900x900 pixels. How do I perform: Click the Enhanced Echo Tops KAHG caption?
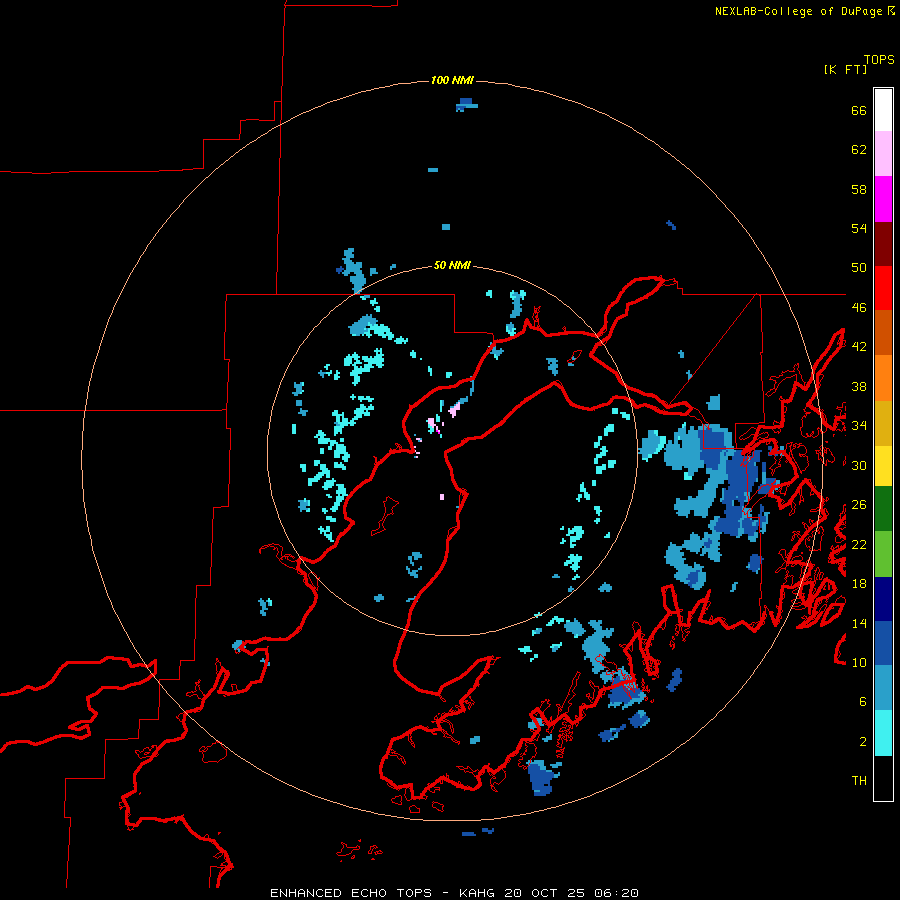(454, 893)
